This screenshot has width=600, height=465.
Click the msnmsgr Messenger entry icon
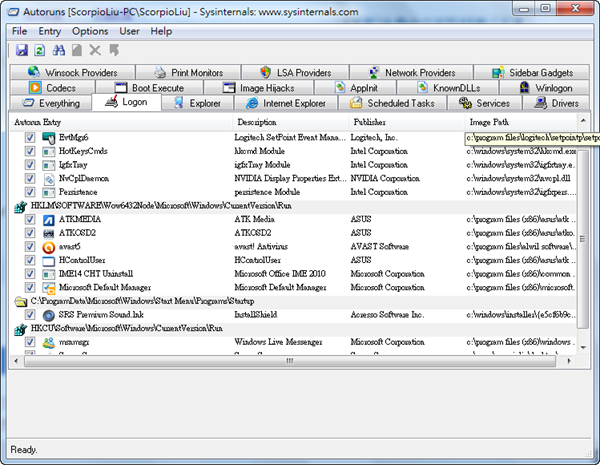click(x=48, y=342)
